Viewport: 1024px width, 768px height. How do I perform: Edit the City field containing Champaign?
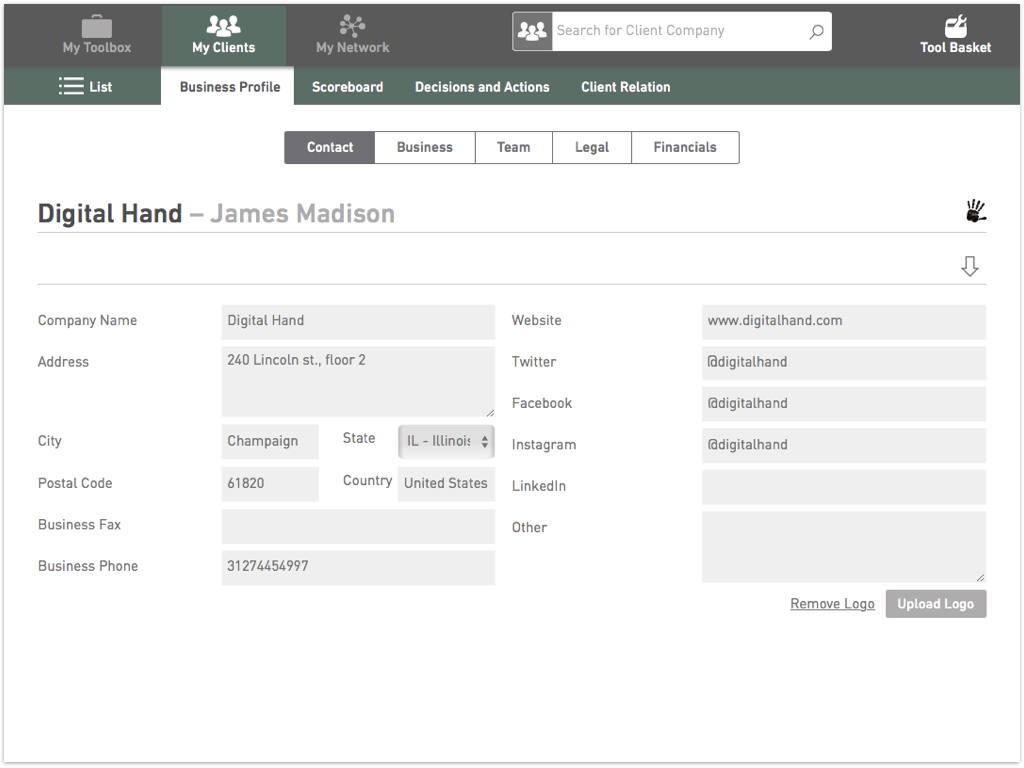click(x=270, y=441)
